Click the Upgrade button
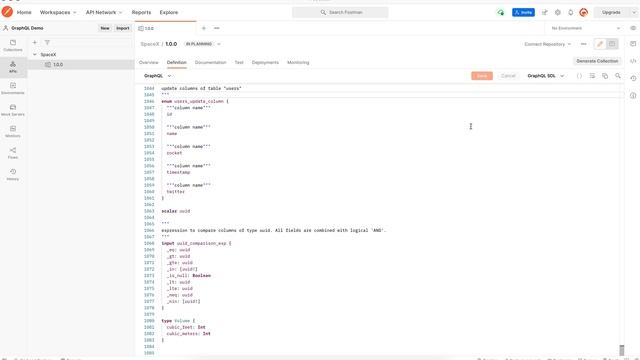The width and height of the screenshot is (640, 360). point(611,12)
